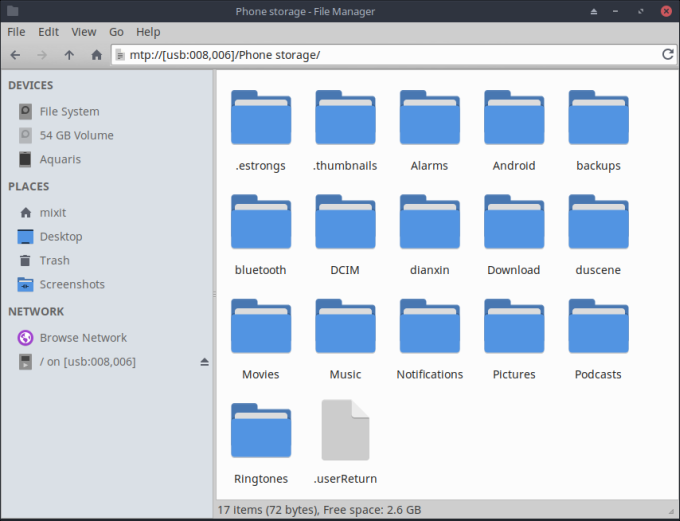Viewport: 680px width, 521px height.
Task: Open the View menu
Action: [84, 32]
